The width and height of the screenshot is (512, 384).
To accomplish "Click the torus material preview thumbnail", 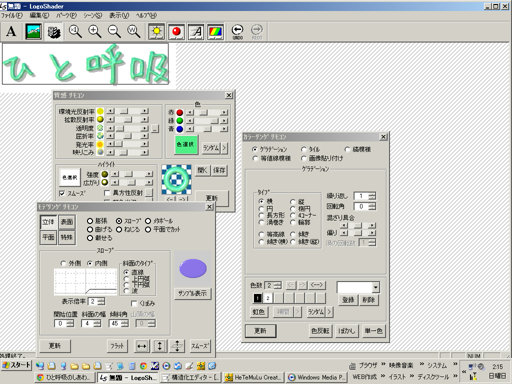I will coord(177,180).
